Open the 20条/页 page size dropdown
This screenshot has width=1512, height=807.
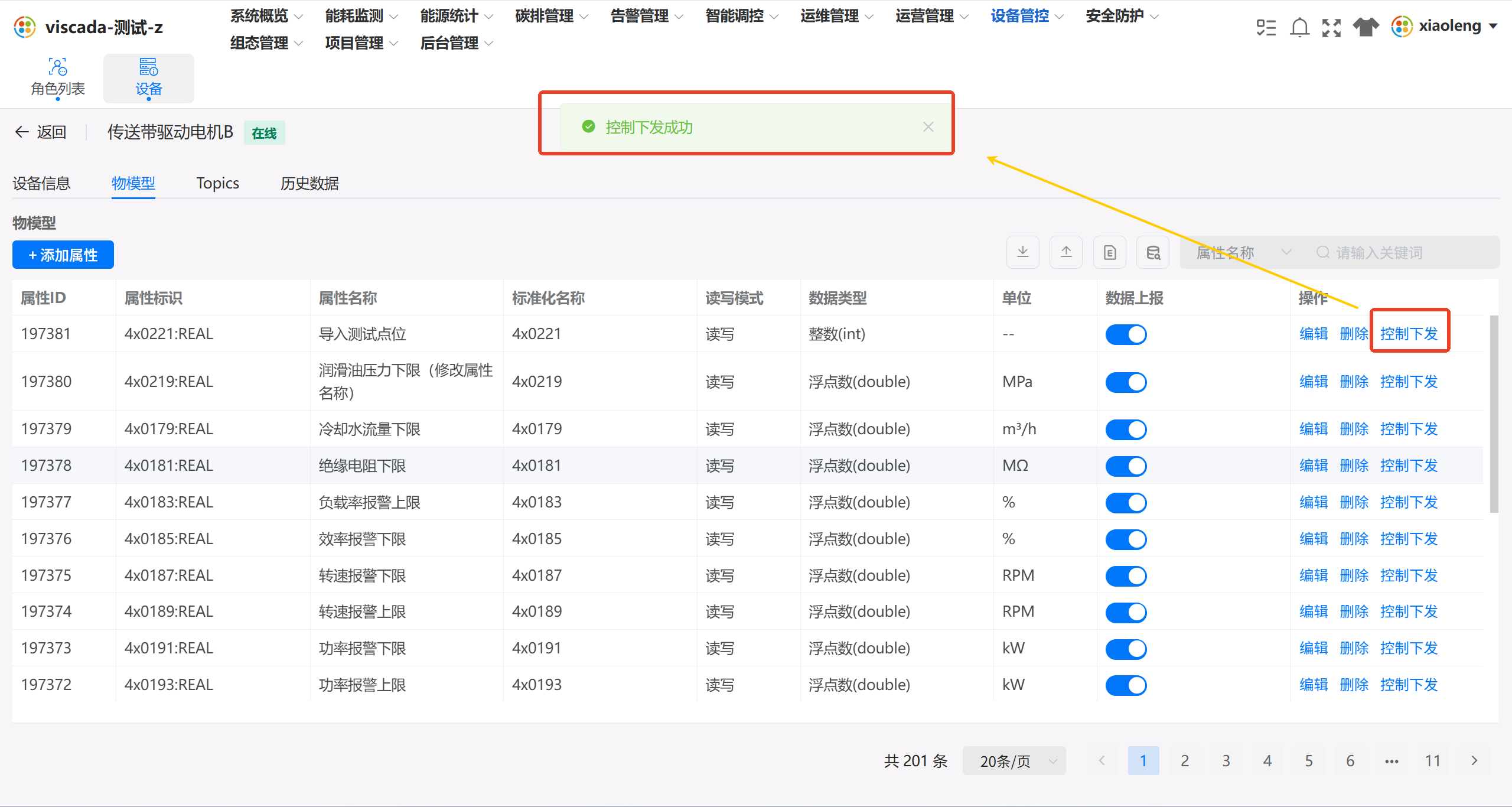(x=1014, y=761)
